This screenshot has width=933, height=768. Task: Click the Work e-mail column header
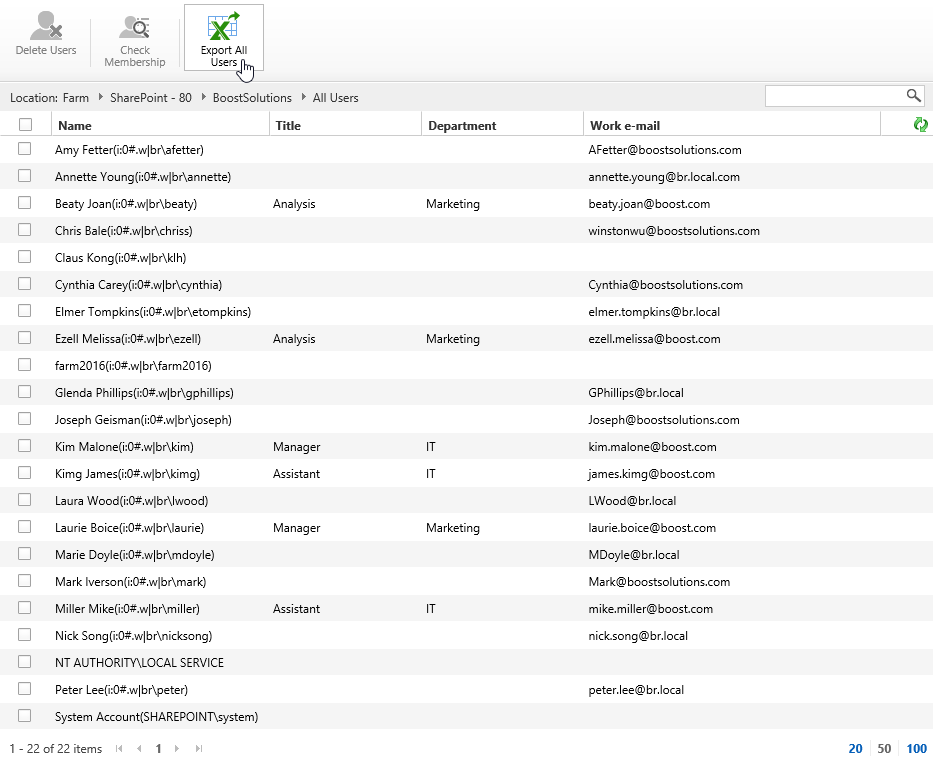click(625, 126)
